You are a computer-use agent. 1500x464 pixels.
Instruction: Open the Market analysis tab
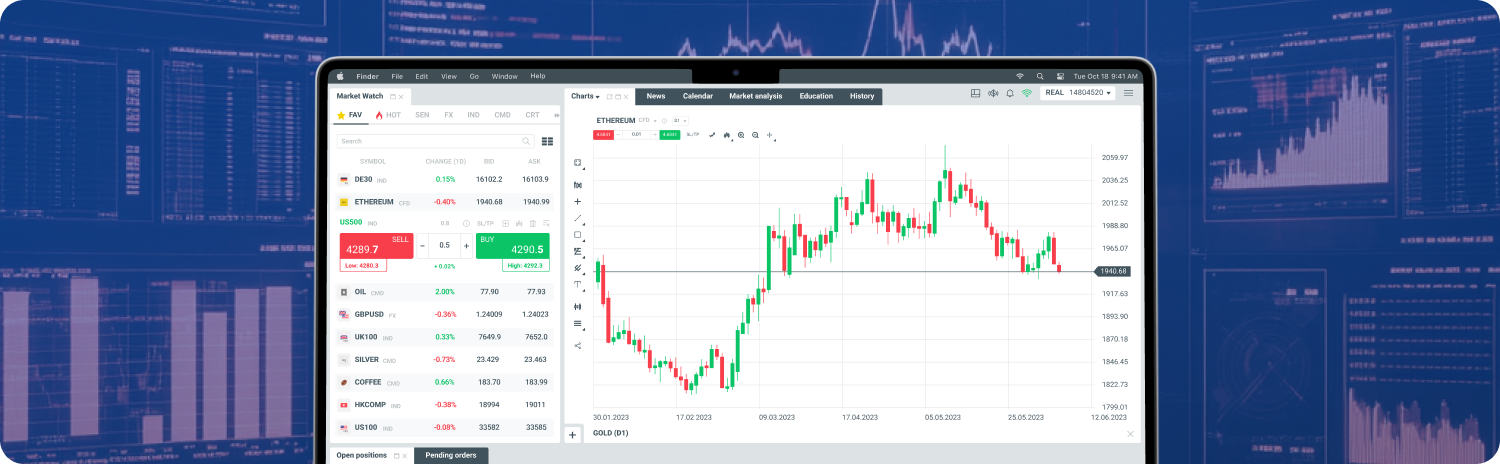pos(756,96)
